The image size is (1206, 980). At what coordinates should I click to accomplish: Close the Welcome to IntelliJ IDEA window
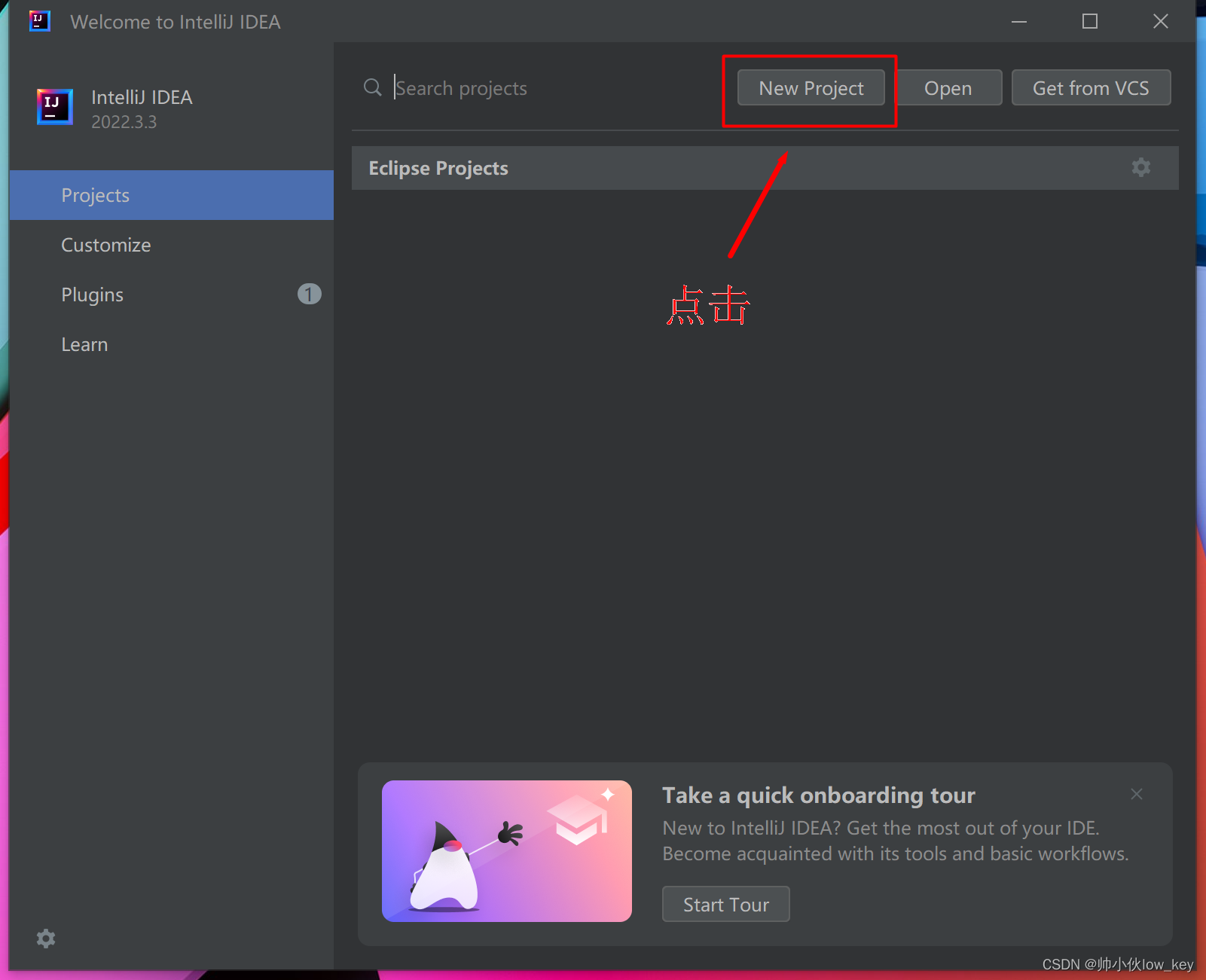click(x=1160, y=21)
